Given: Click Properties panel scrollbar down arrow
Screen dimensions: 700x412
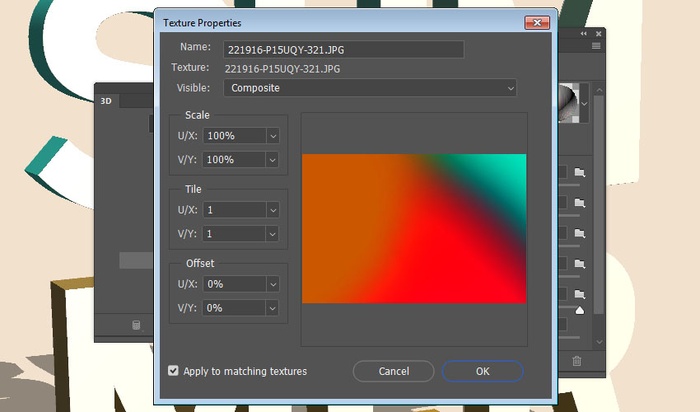Looking at the screenshot, I should coord(599,342).
